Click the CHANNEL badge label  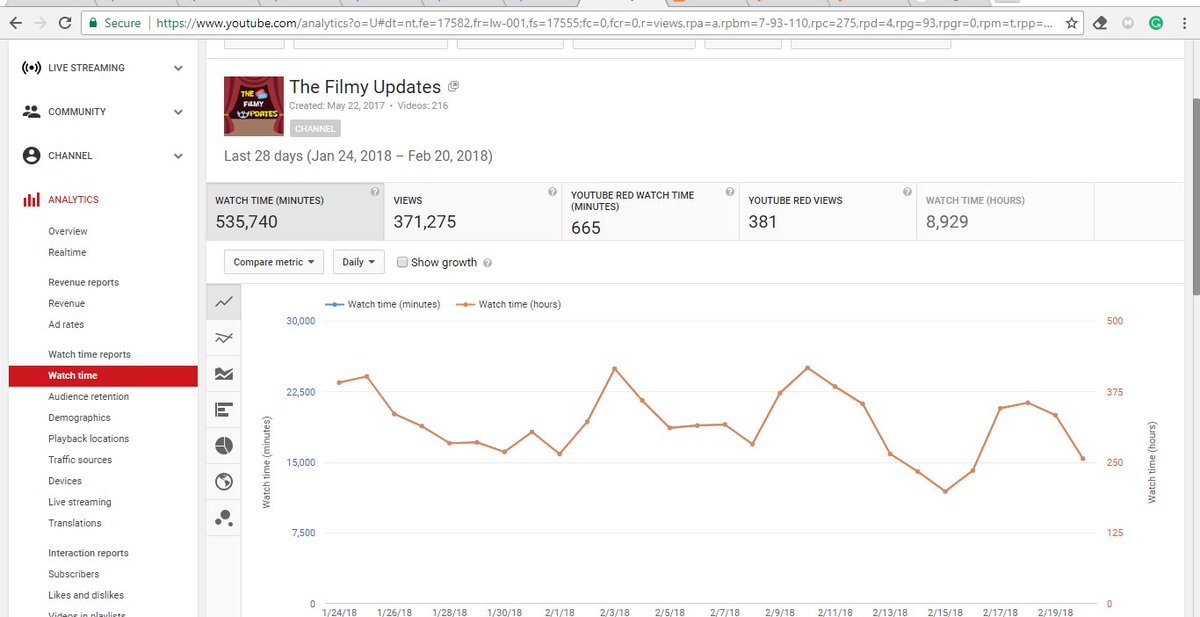(315, 129)
